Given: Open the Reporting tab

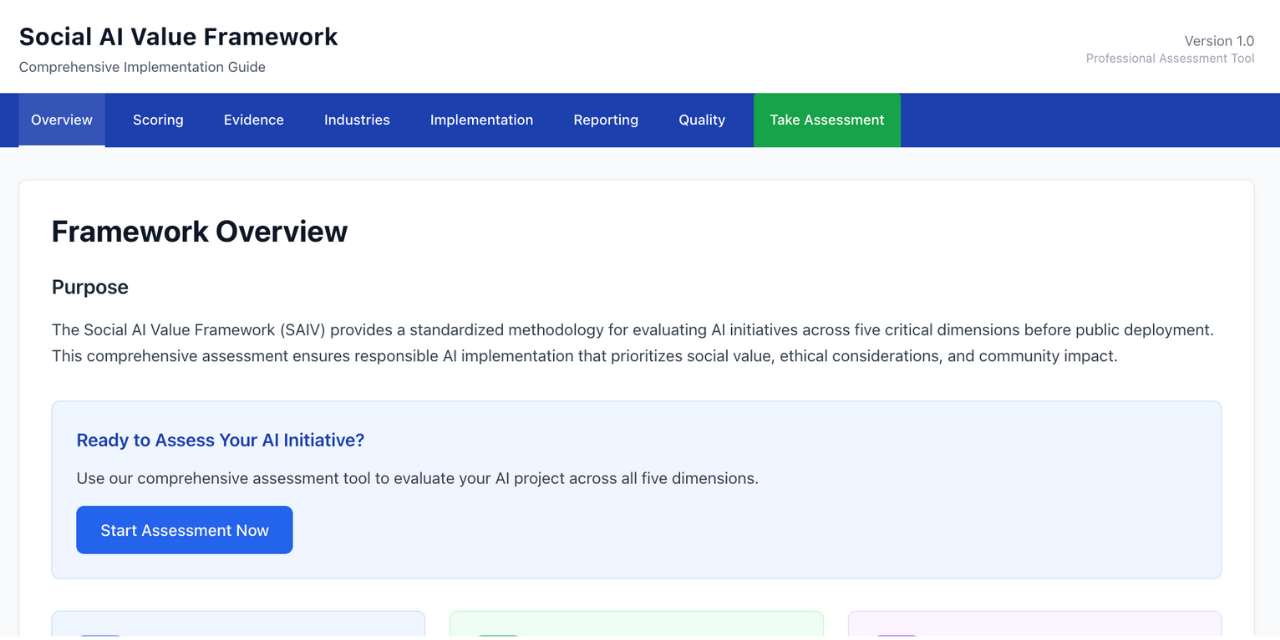Looking at the screenshot, I should (x=605, y=120).
